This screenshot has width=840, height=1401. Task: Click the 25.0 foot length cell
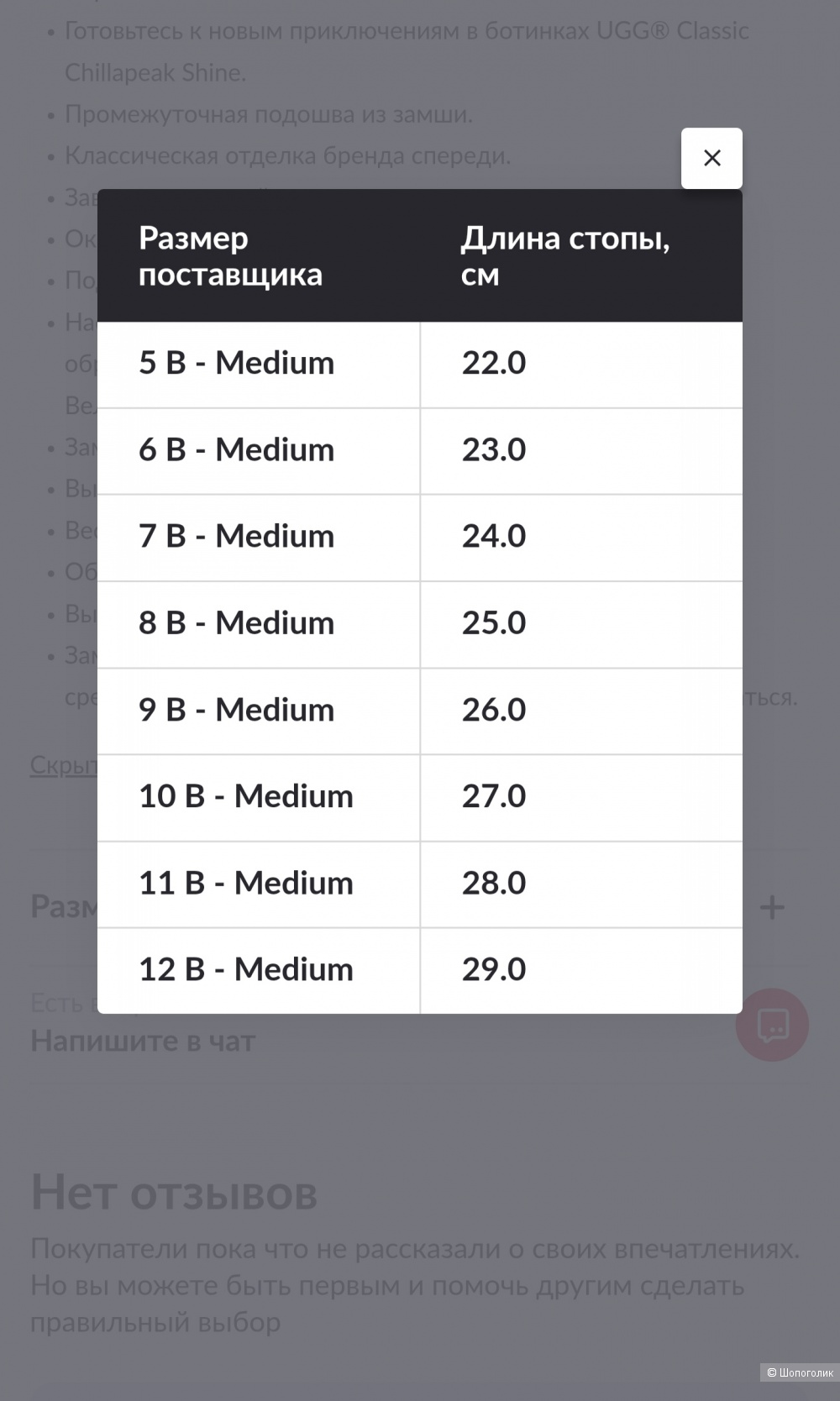pyautogui.click(x=581, y=624)
